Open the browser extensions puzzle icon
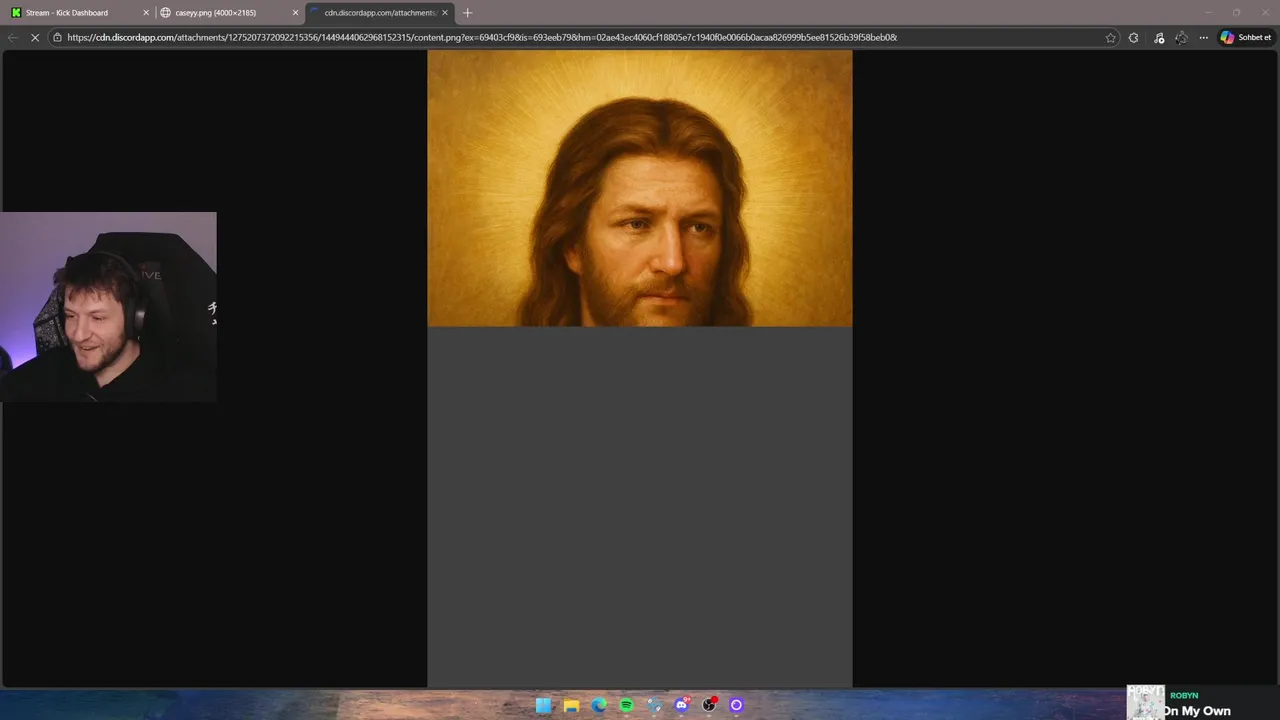This screenshot has width=1280, height=720. (x=1133, y=38)
